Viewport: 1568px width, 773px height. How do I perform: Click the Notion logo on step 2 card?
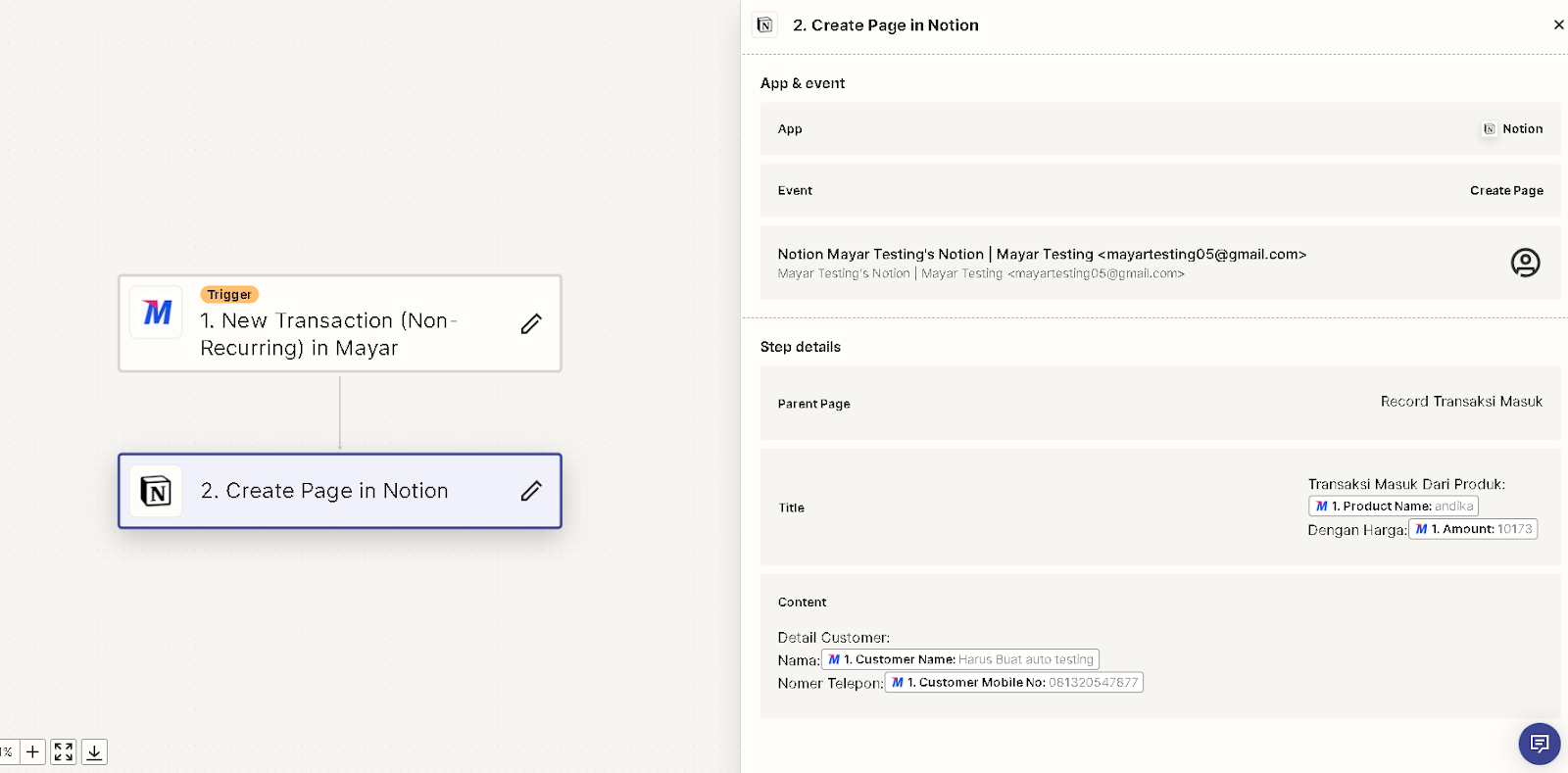tap(156, 491)
